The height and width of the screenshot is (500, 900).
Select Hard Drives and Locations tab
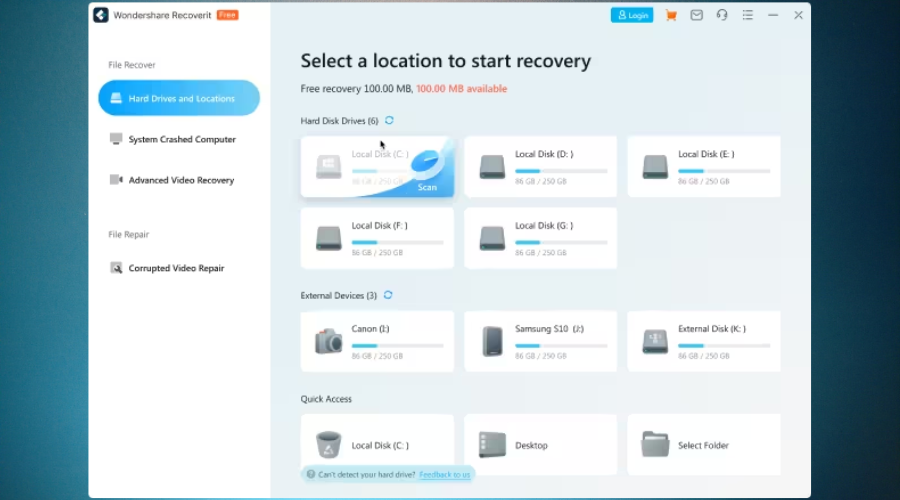(179, 98)
